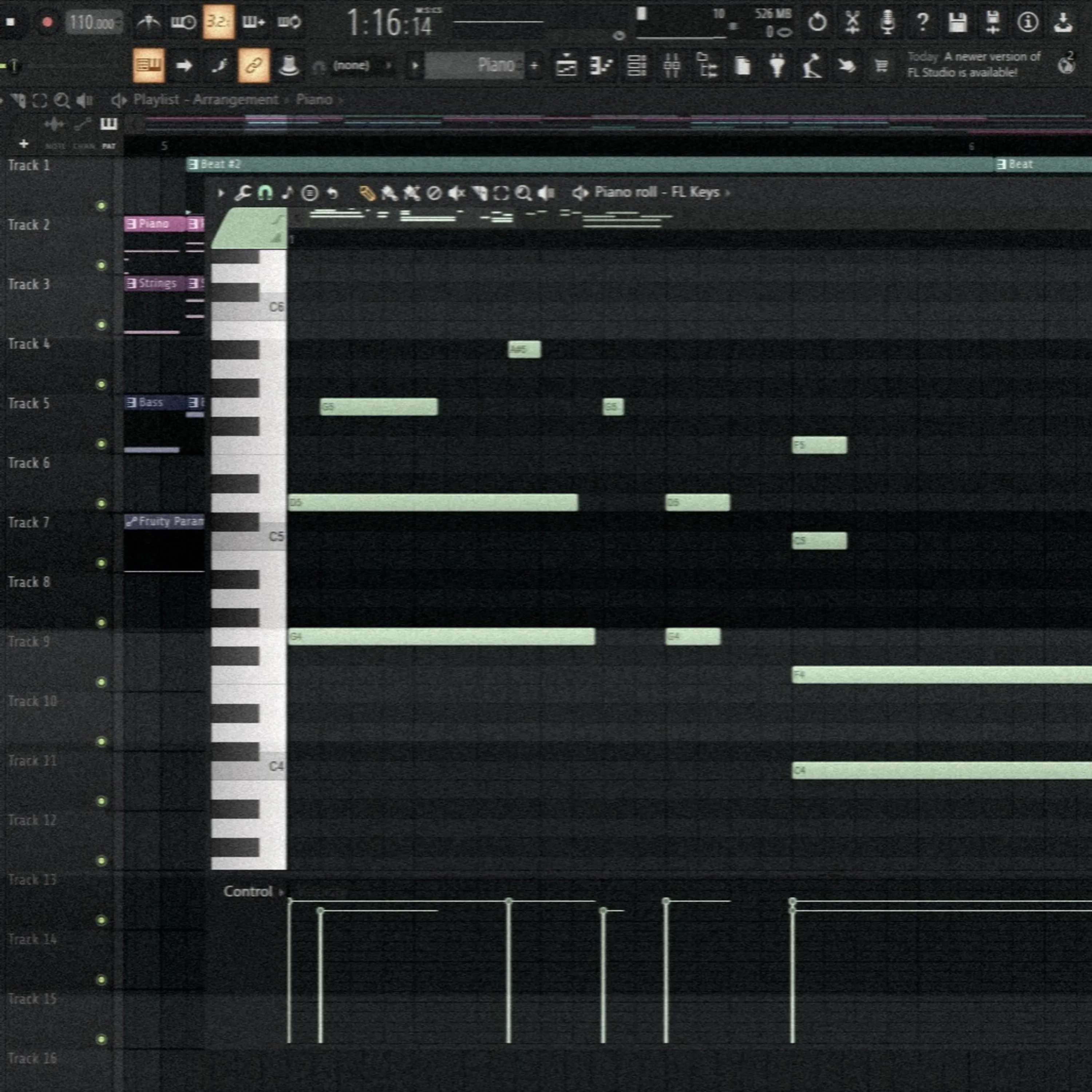Open the piano roll menu arrow

point(221,193)
